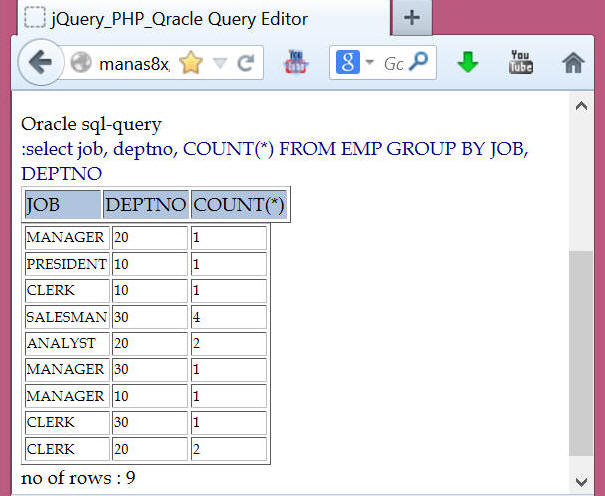Open the search engine dropdown arrow
This screenshot has height=496, width=605.
[370, 62]
